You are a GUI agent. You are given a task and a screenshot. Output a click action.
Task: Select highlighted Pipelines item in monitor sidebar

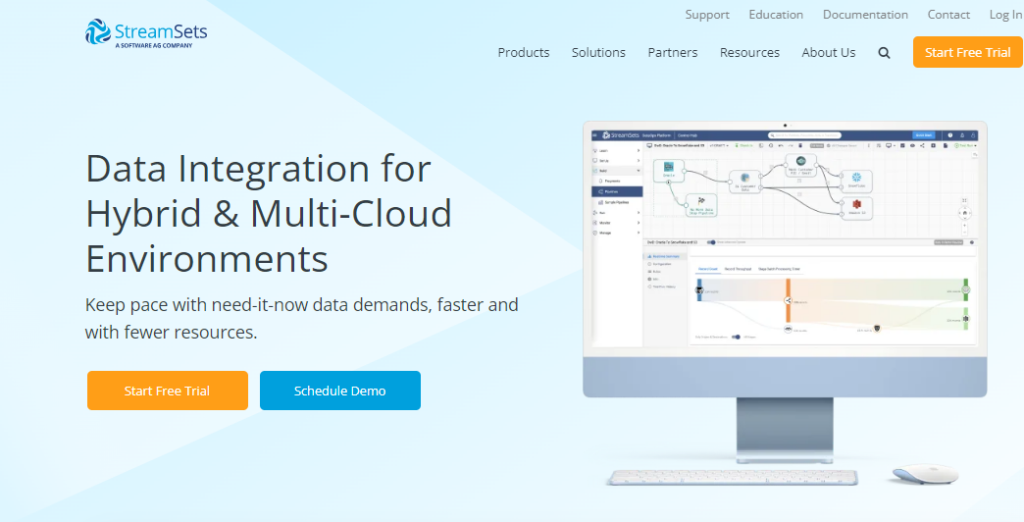click(617, 191)
